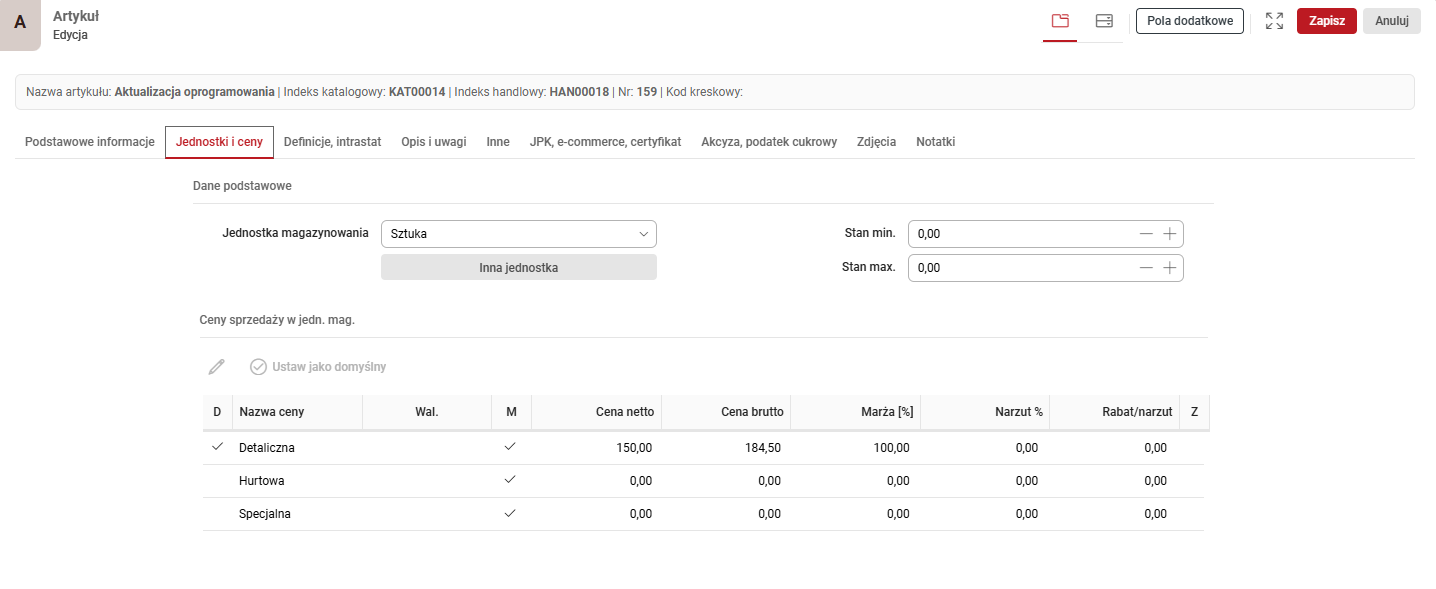The image size is (1436, 589).
Task: Increase Stan max. with plus icon
Action: point(1169,268)
